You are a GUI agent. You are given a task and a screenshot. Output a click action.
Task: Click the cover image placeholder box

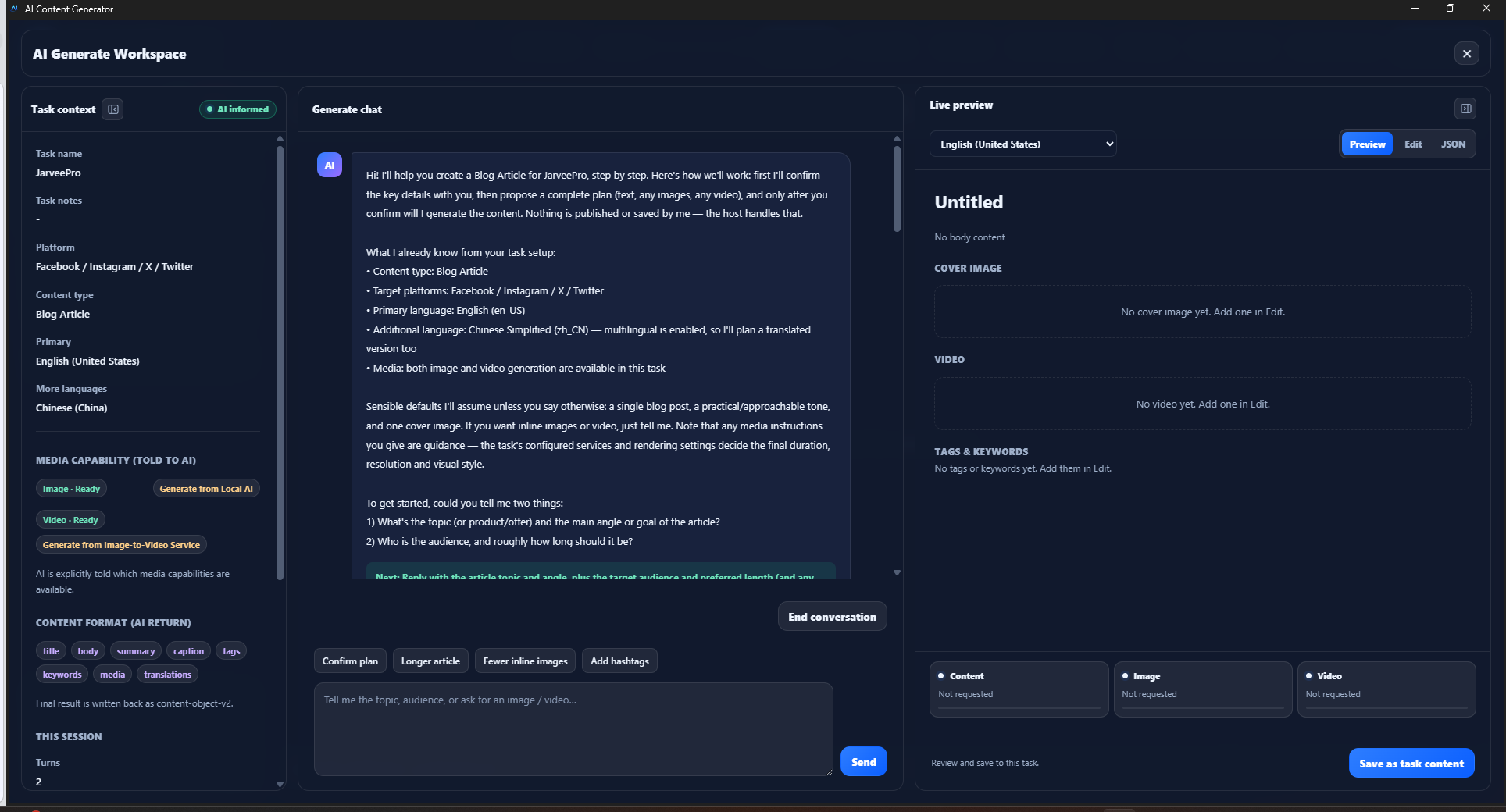[x=1202, y=312]
